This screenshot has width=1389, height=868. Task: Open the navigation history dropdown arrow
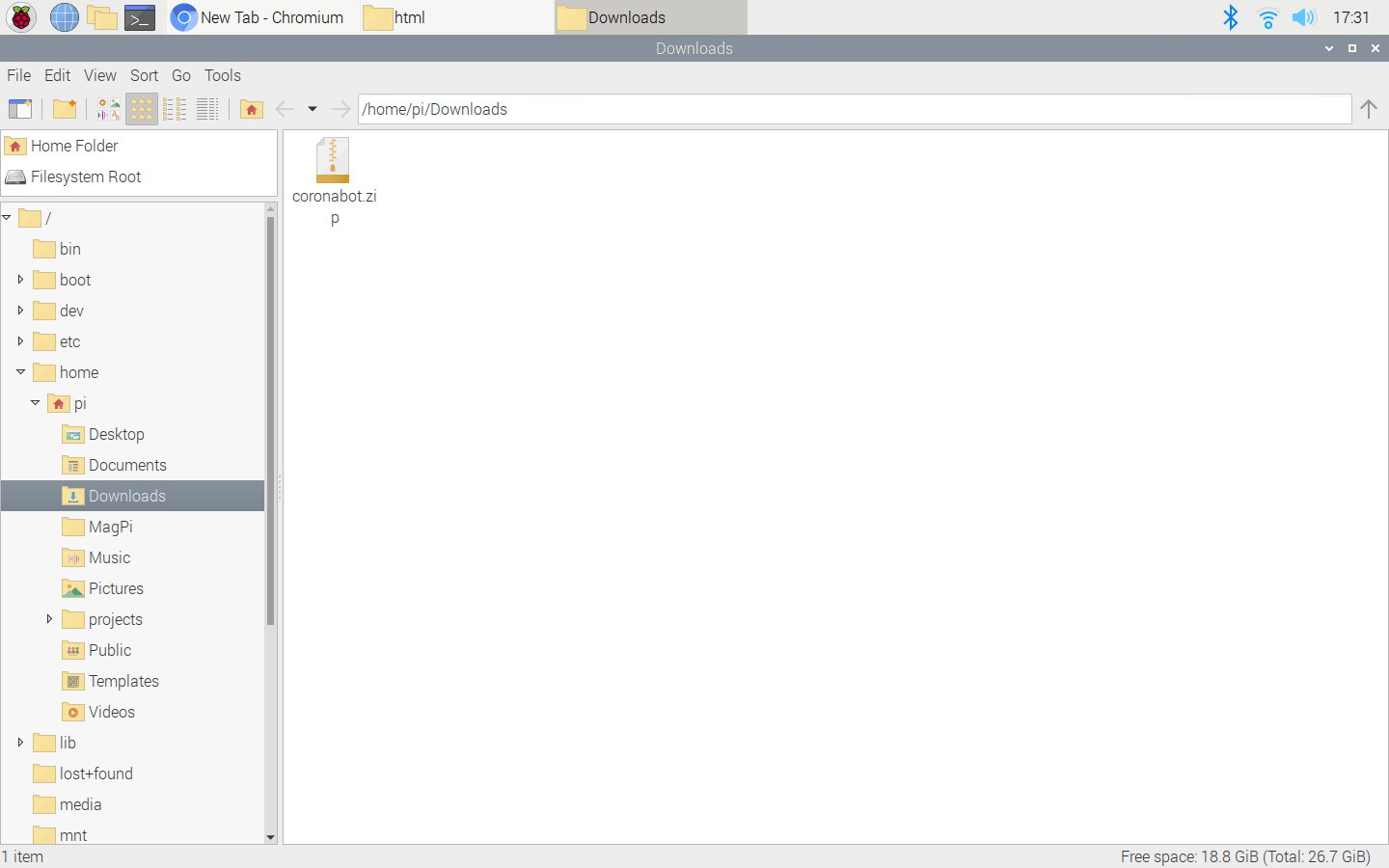(313, 109)
